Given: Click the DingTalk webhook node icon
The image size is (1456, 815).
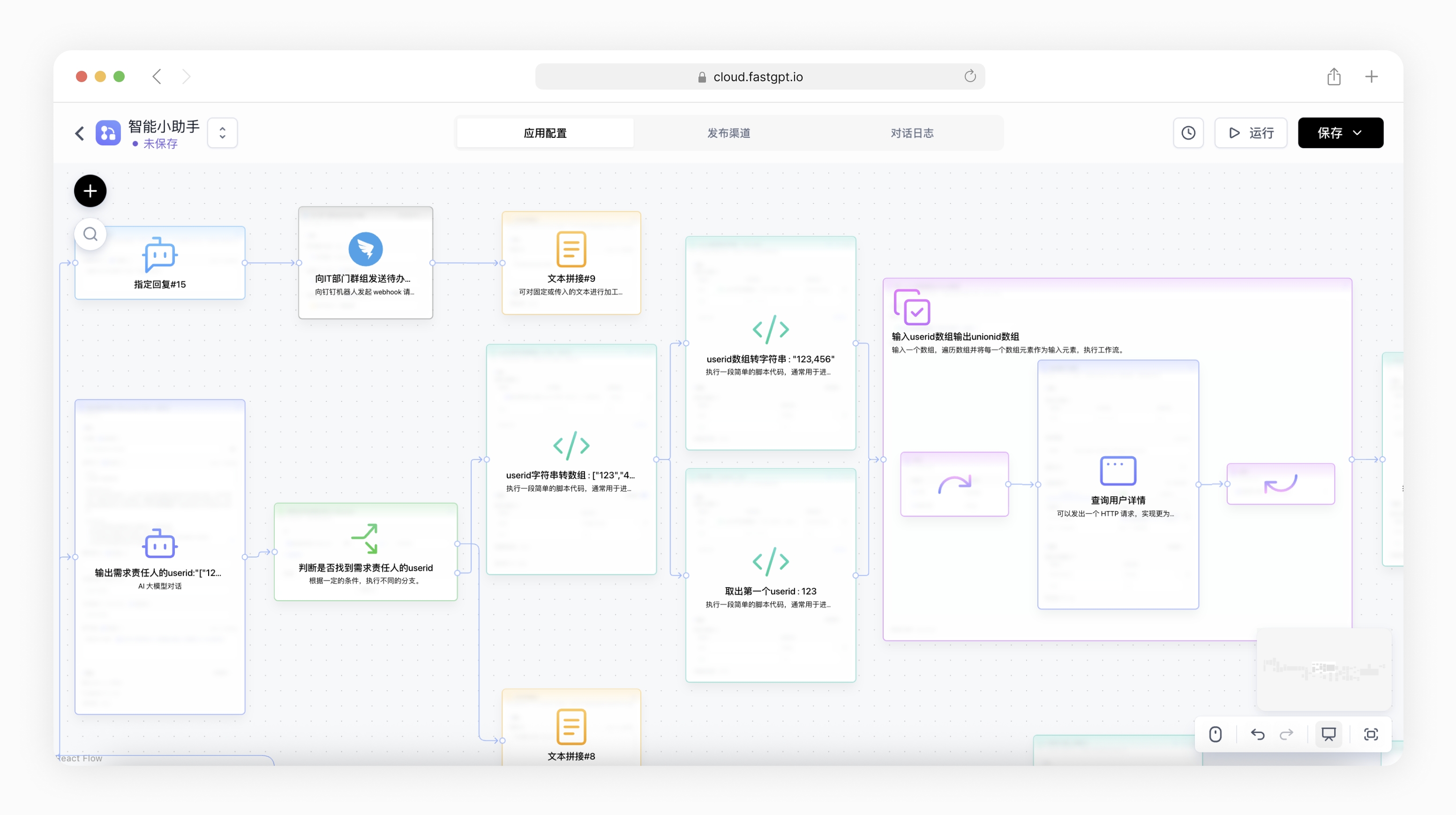Looking at the screenshot, I should point(365,249).
